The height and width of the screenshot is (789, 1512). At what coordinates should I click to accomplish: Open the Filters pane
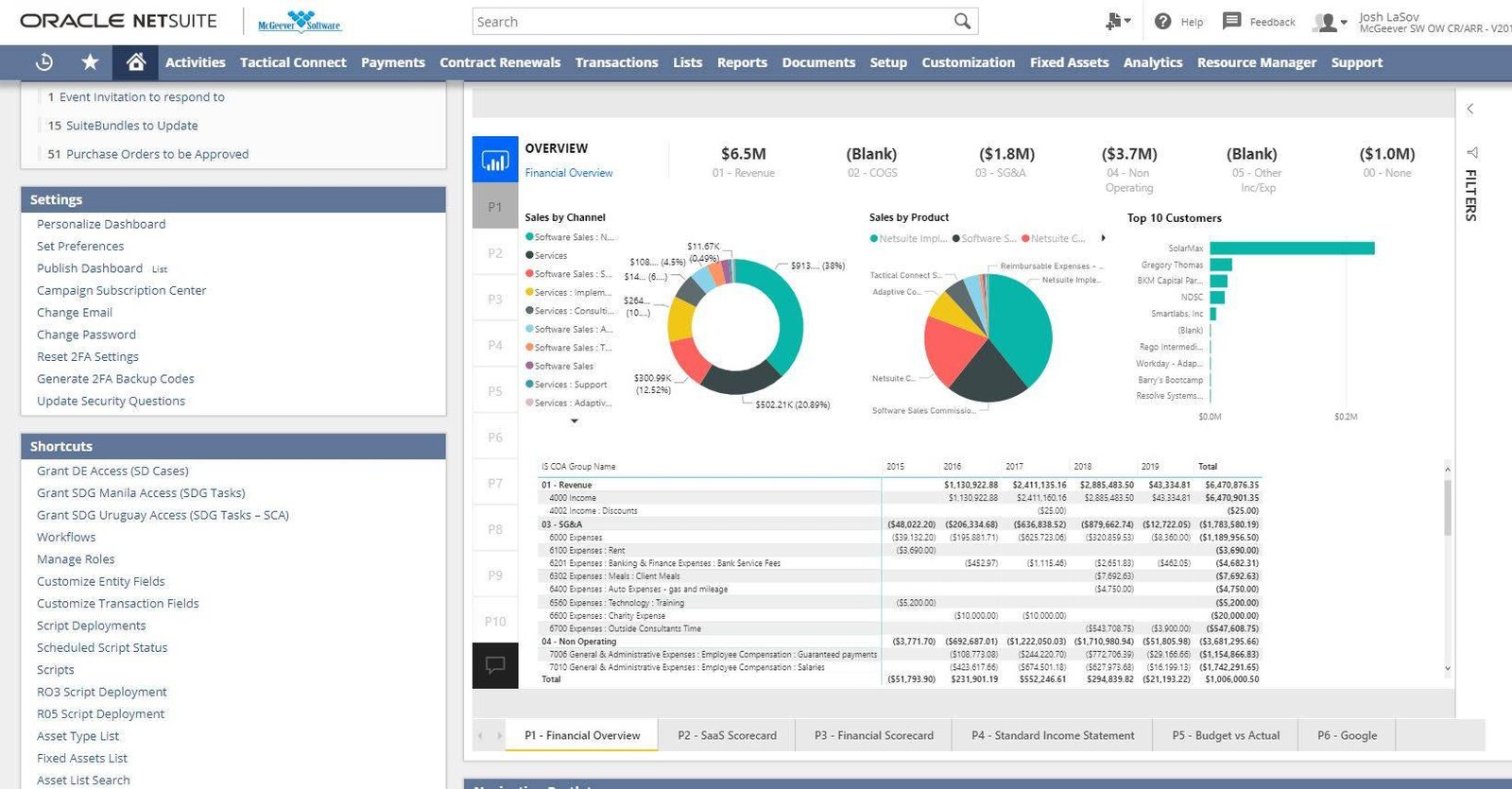click(x=1470, y=195)
